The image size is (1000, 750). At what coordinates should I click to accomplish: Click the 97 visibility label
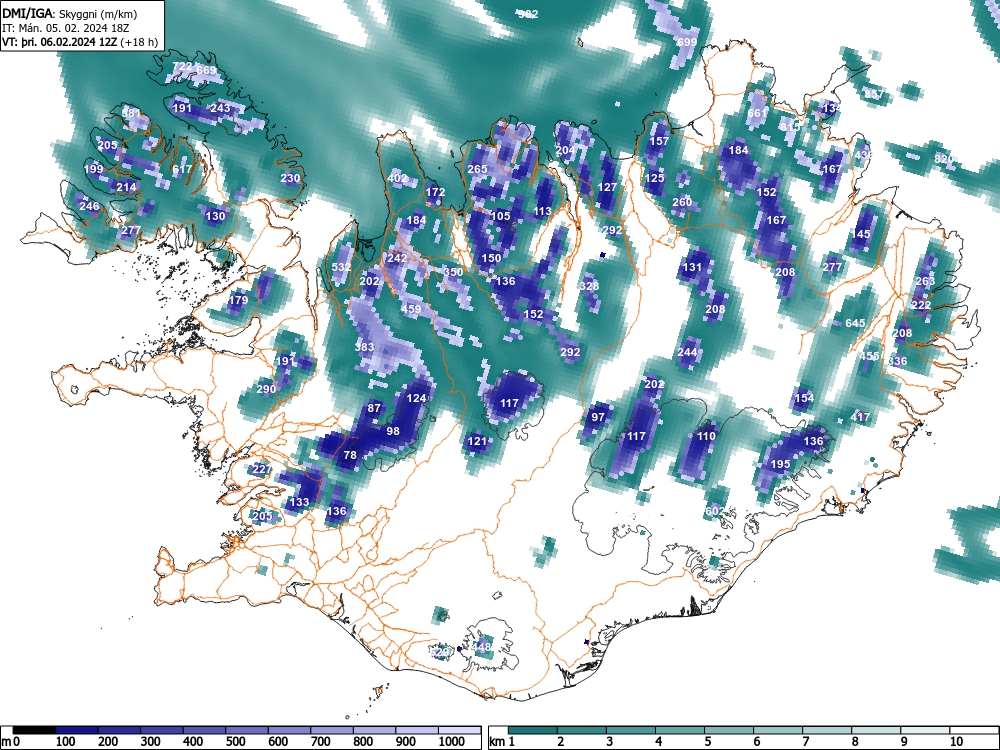click(598, 417)
